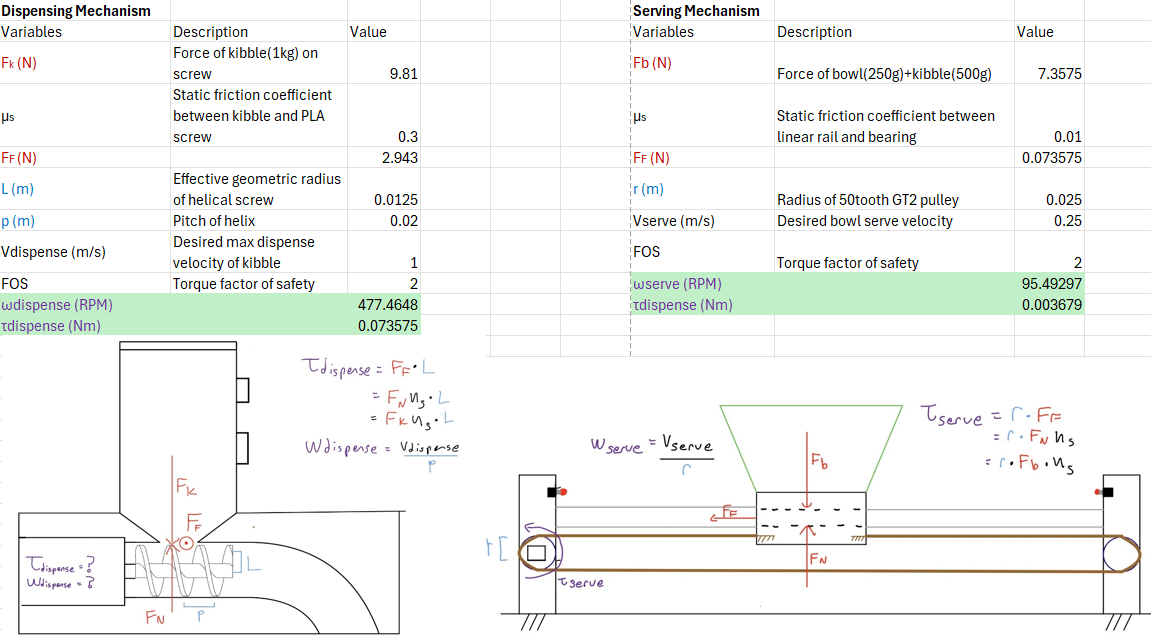Click the 'Pitch of helix' description cell
Image resolution: width=1151 pixels, height=637 pixels.
pos(259,221)
